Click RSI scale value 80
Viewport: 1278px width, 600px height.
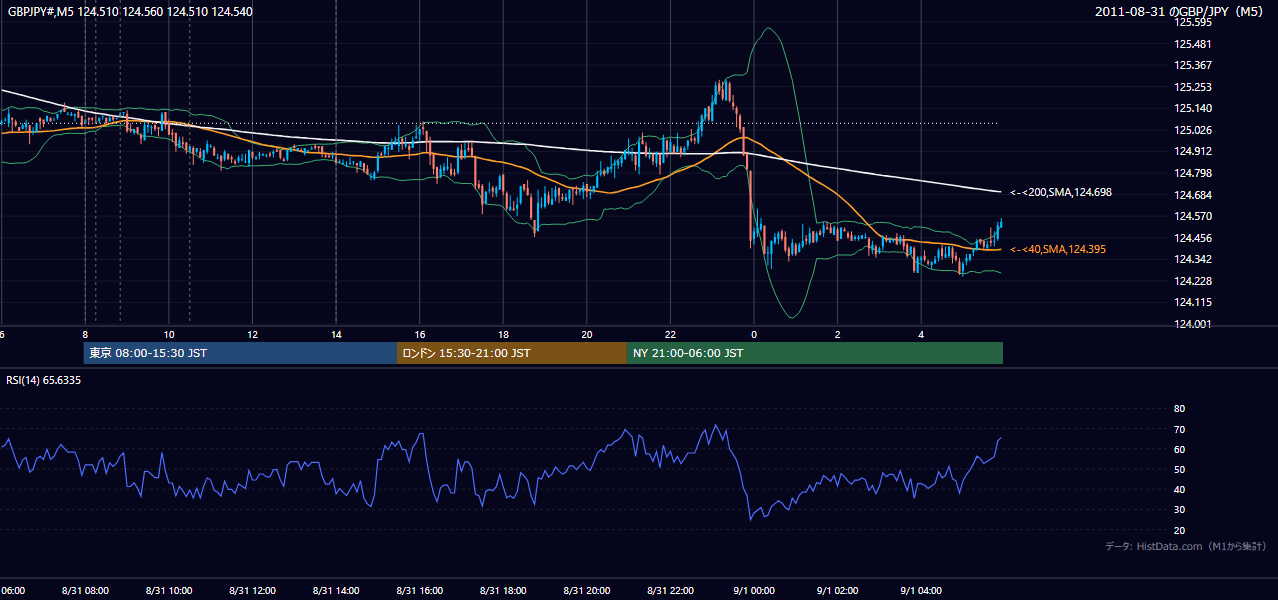[1179, 409]
